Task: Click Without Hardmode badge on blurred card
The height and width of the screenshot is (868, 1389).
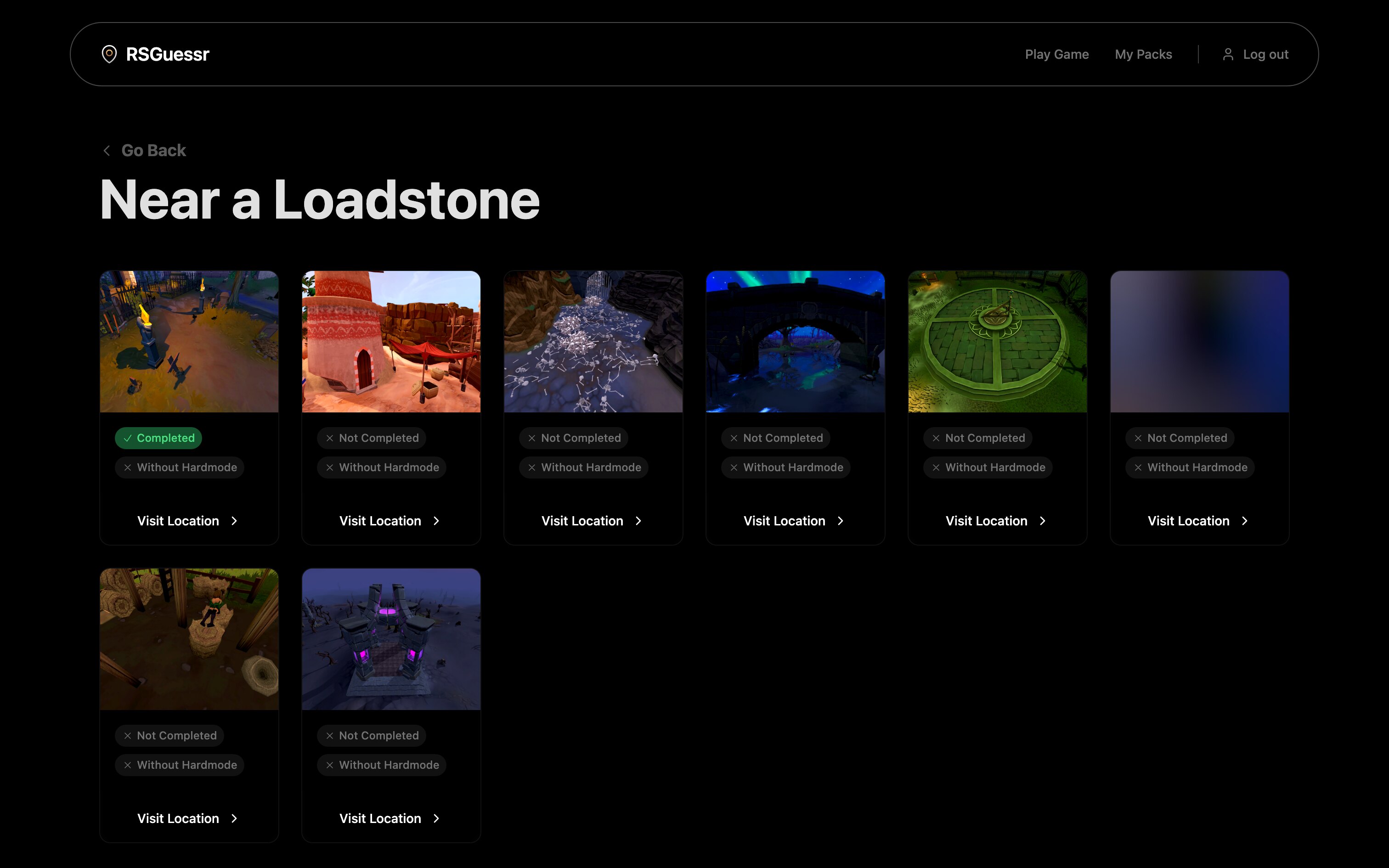Action: point(1190,468)
